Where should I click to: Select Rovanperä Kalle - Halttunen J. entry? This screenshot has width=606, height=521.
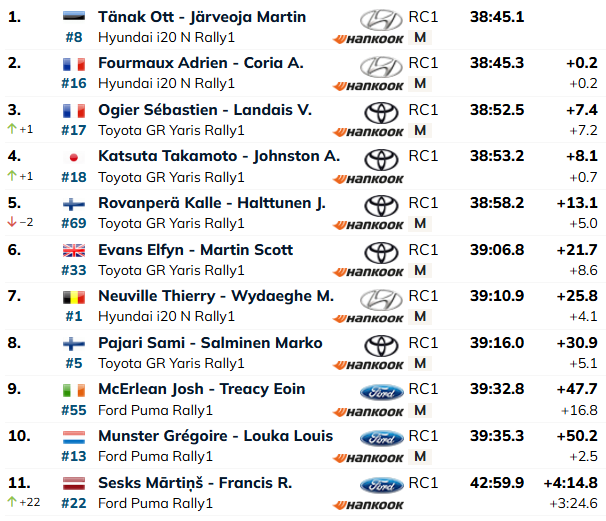[212, 203]
